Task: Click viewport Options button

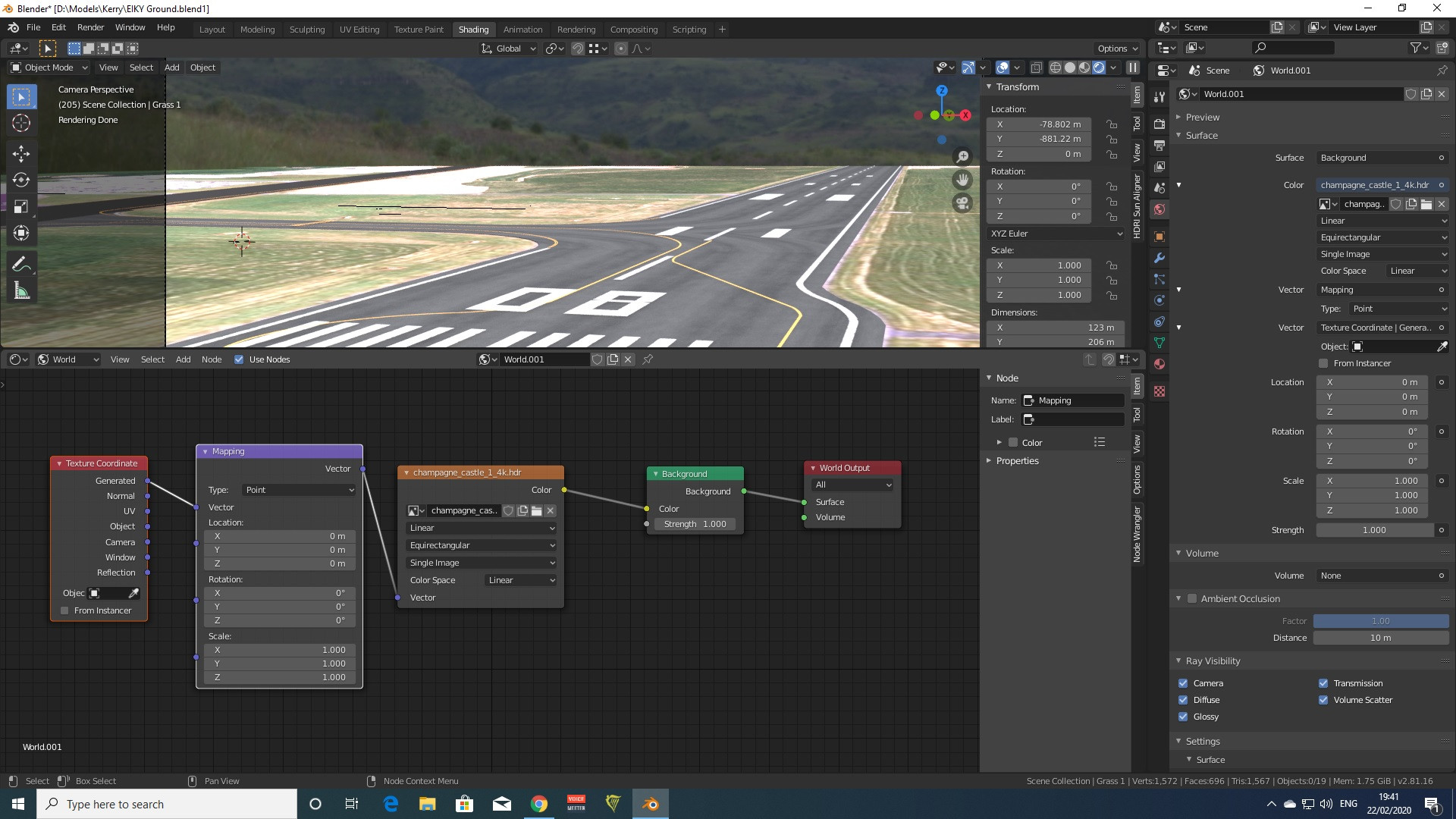Action: click(1117, 49)
